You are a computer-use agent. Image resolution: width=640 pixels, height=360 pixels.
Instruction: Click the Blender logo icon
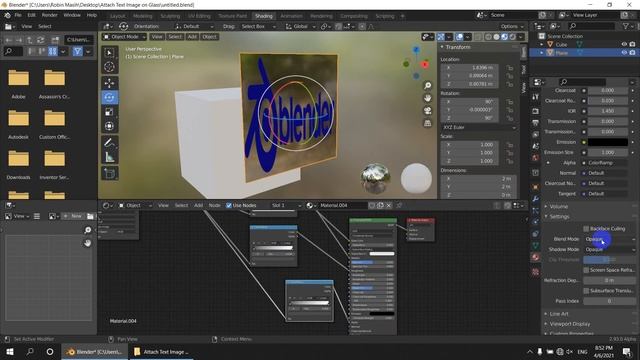coord(7,15)
